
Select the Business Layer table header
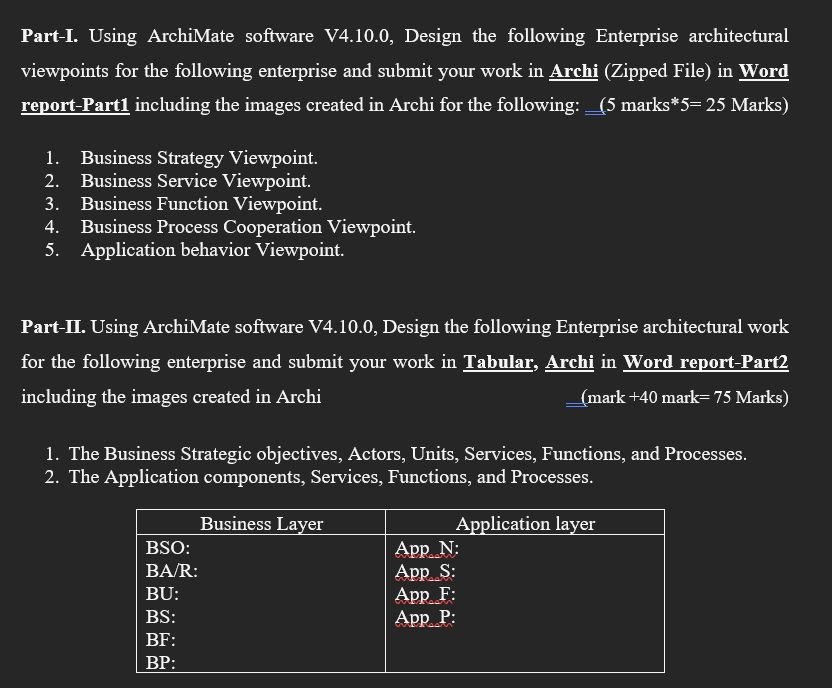[260, 524]
